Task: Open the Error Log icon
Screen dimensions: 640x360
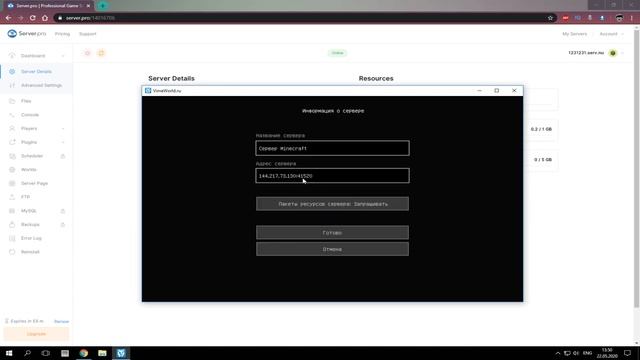Action: (x=12, y=238)
